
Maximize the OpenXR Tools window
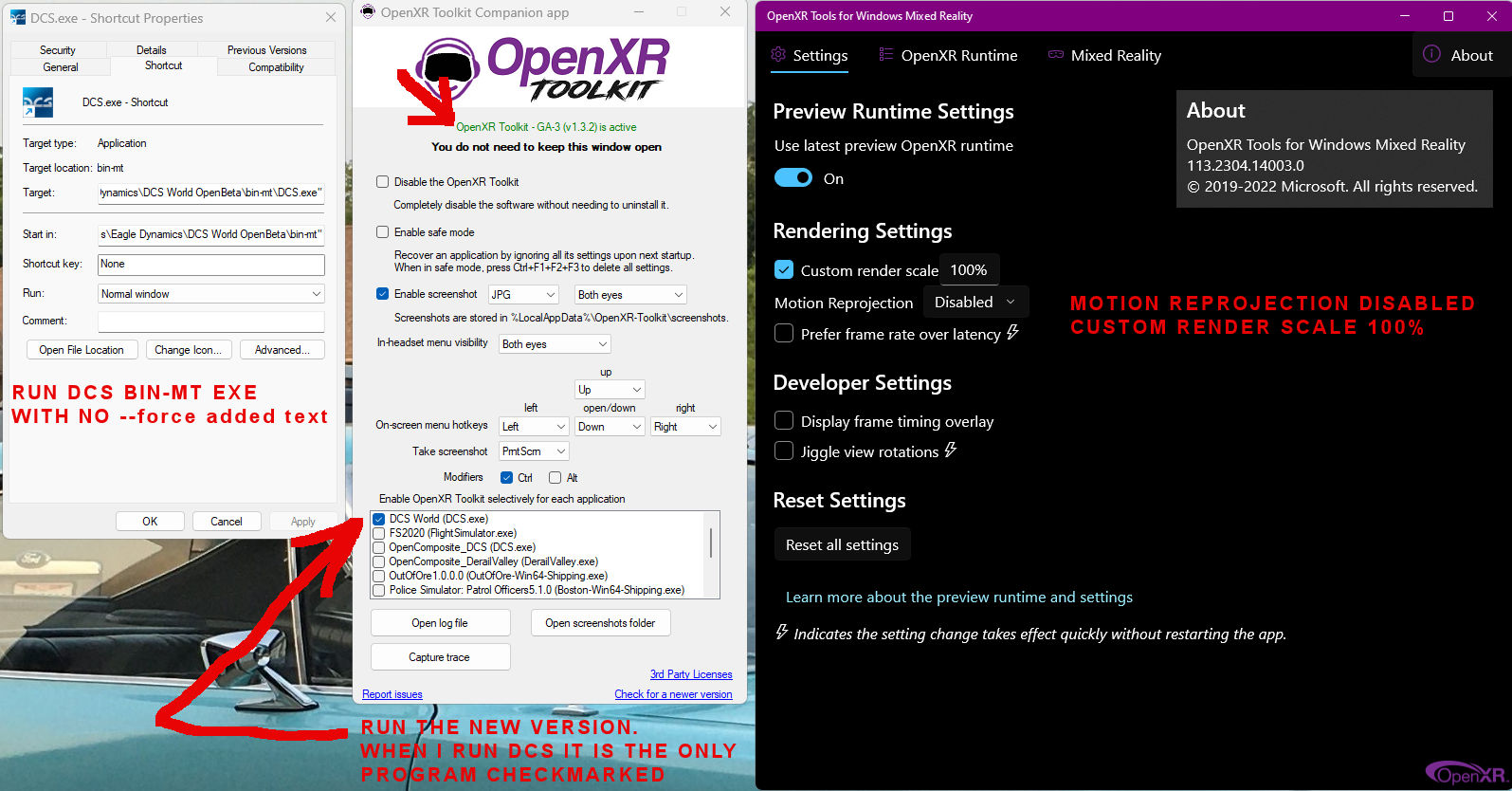coord(1448,16)
